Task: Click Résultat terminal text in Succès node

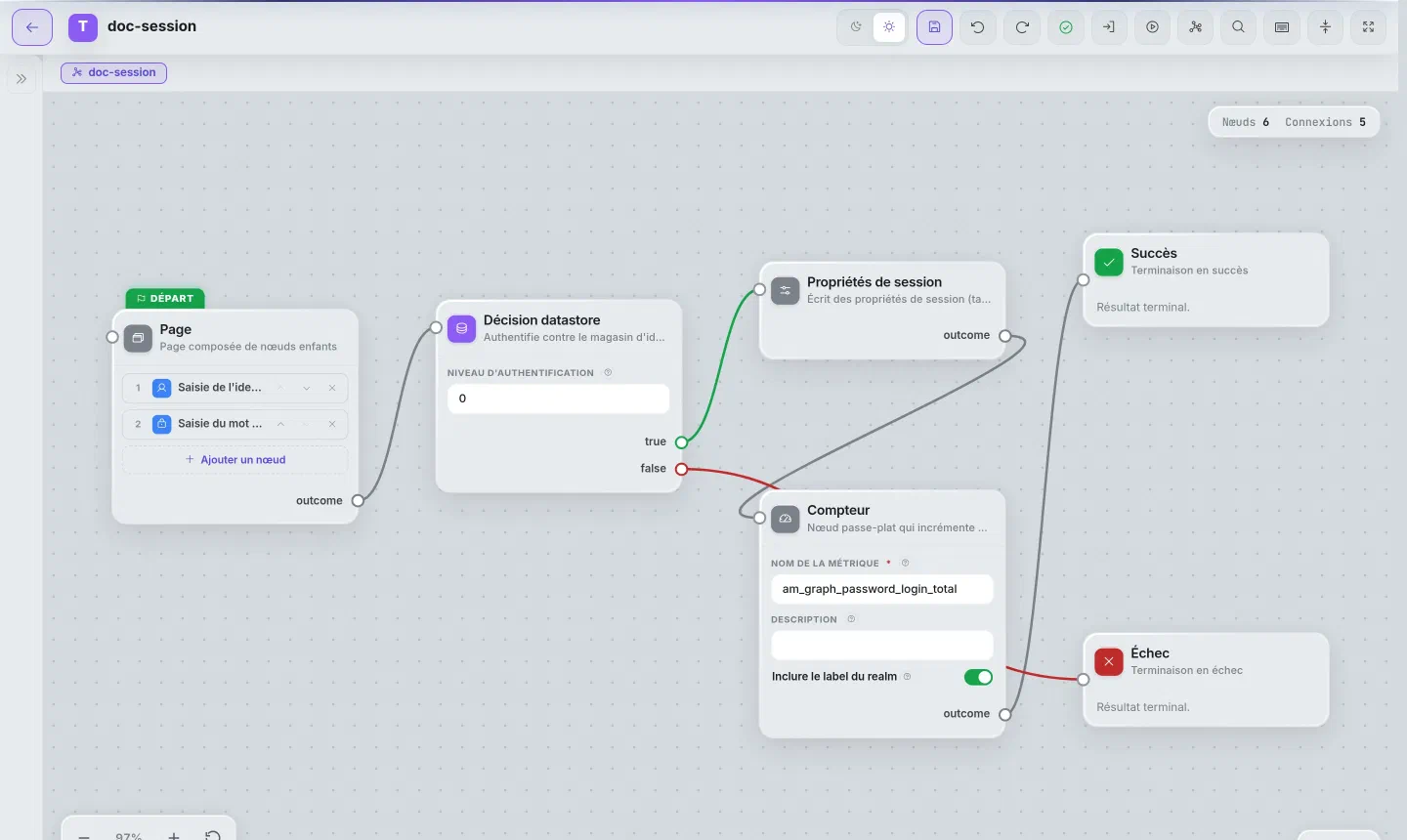Action: point(1143,307)
